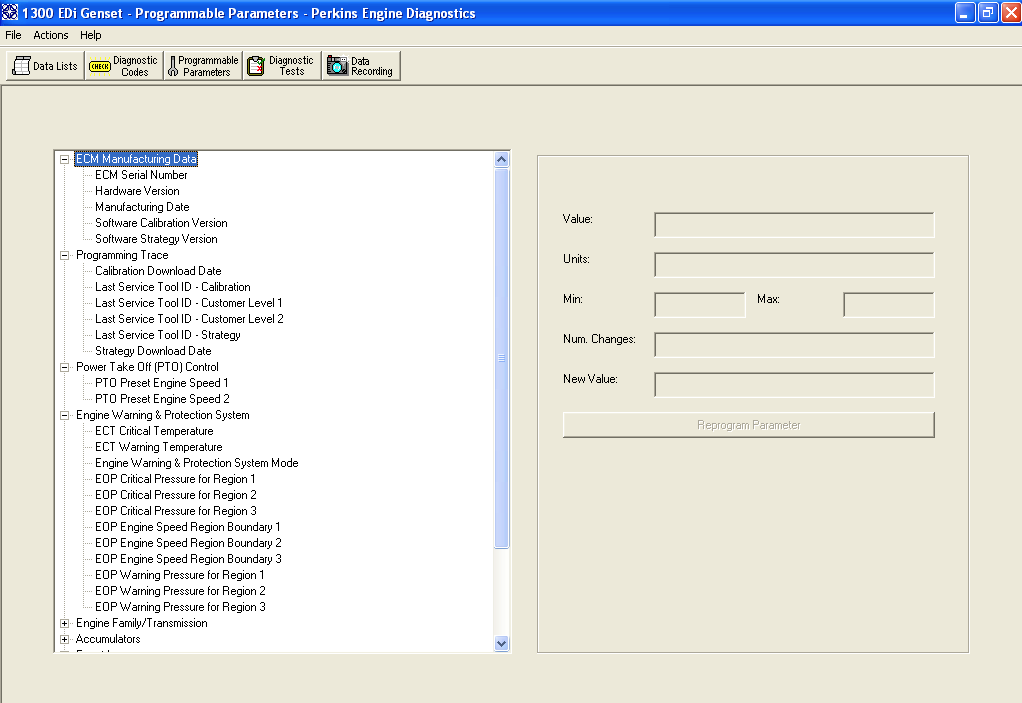
Task: Select EOP Critical Pressure for Region 3
Action: (176, 511)
